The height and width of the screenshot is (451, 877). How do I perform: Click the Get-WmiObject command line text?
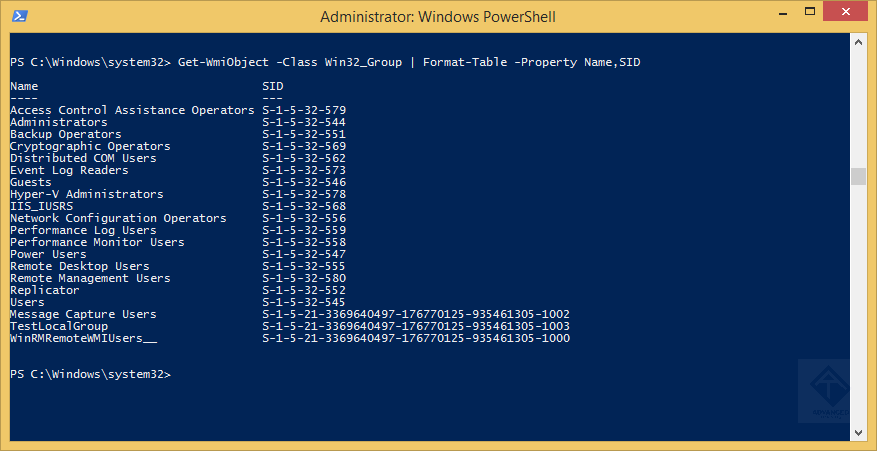[408, 62]
